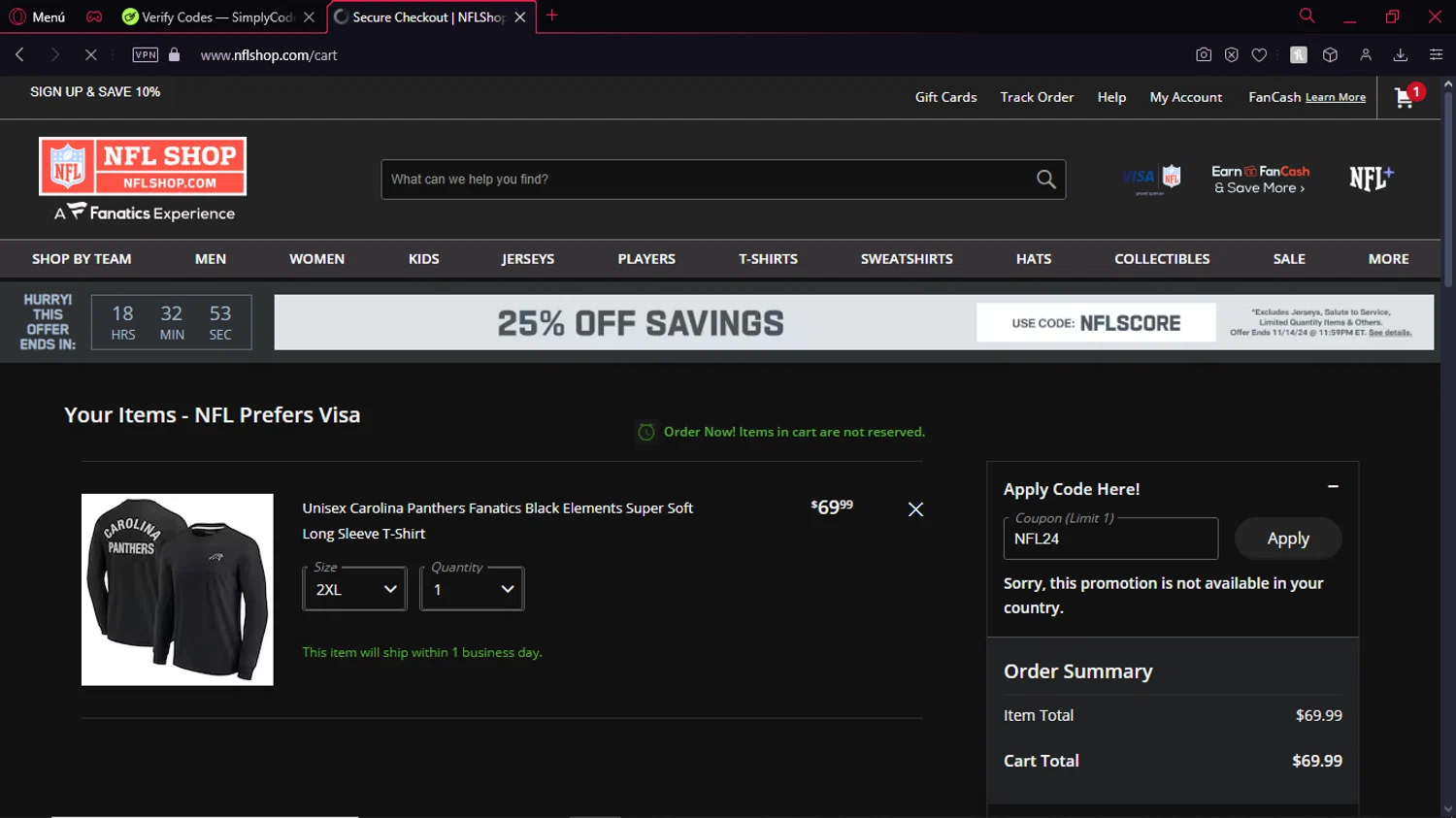Open the downloads icon
Viewport: 1456px width, 818px height.
pyautogui.click(x=1401, y=55)
